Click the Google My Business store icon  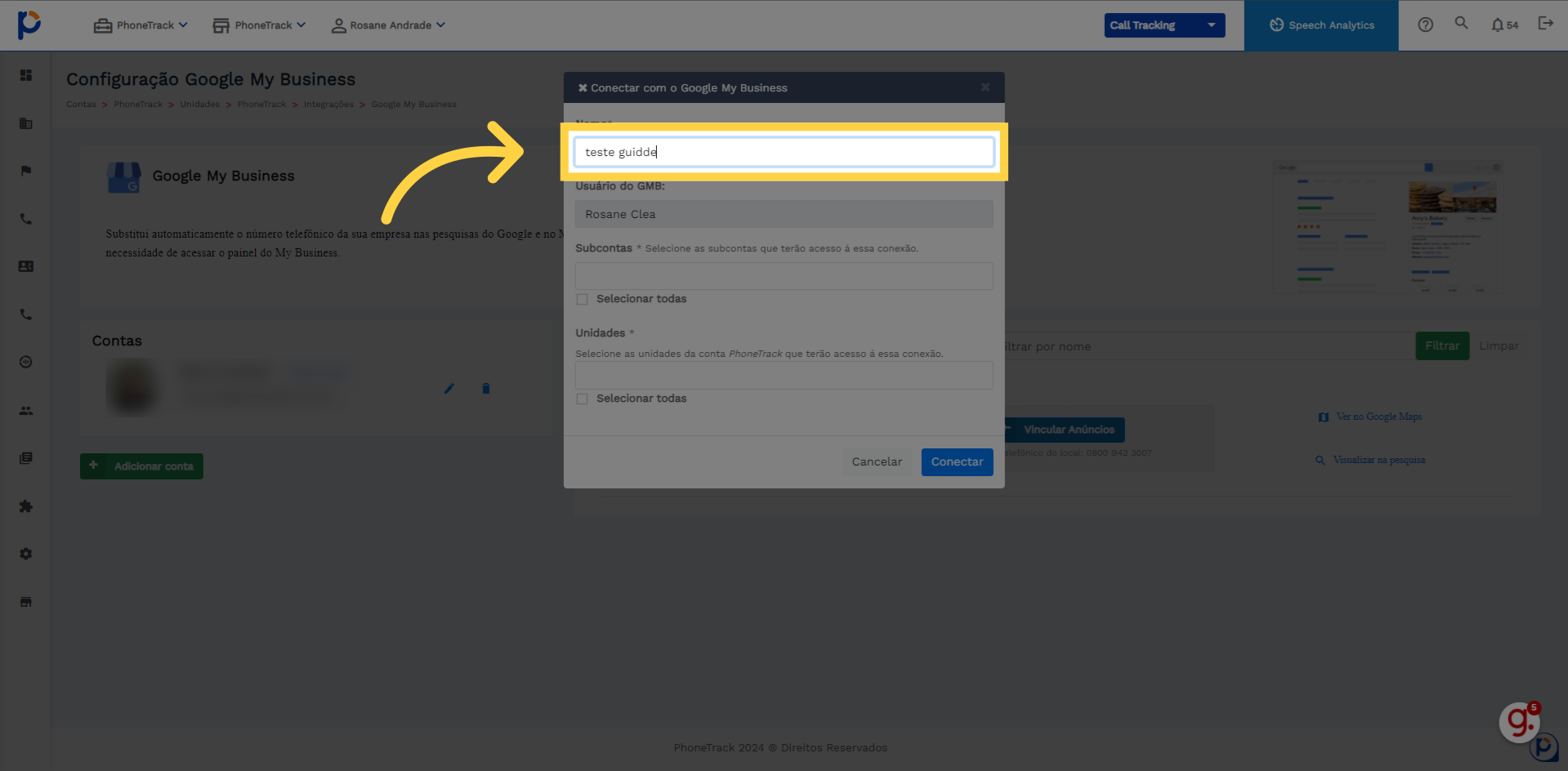tap(123, 176)
